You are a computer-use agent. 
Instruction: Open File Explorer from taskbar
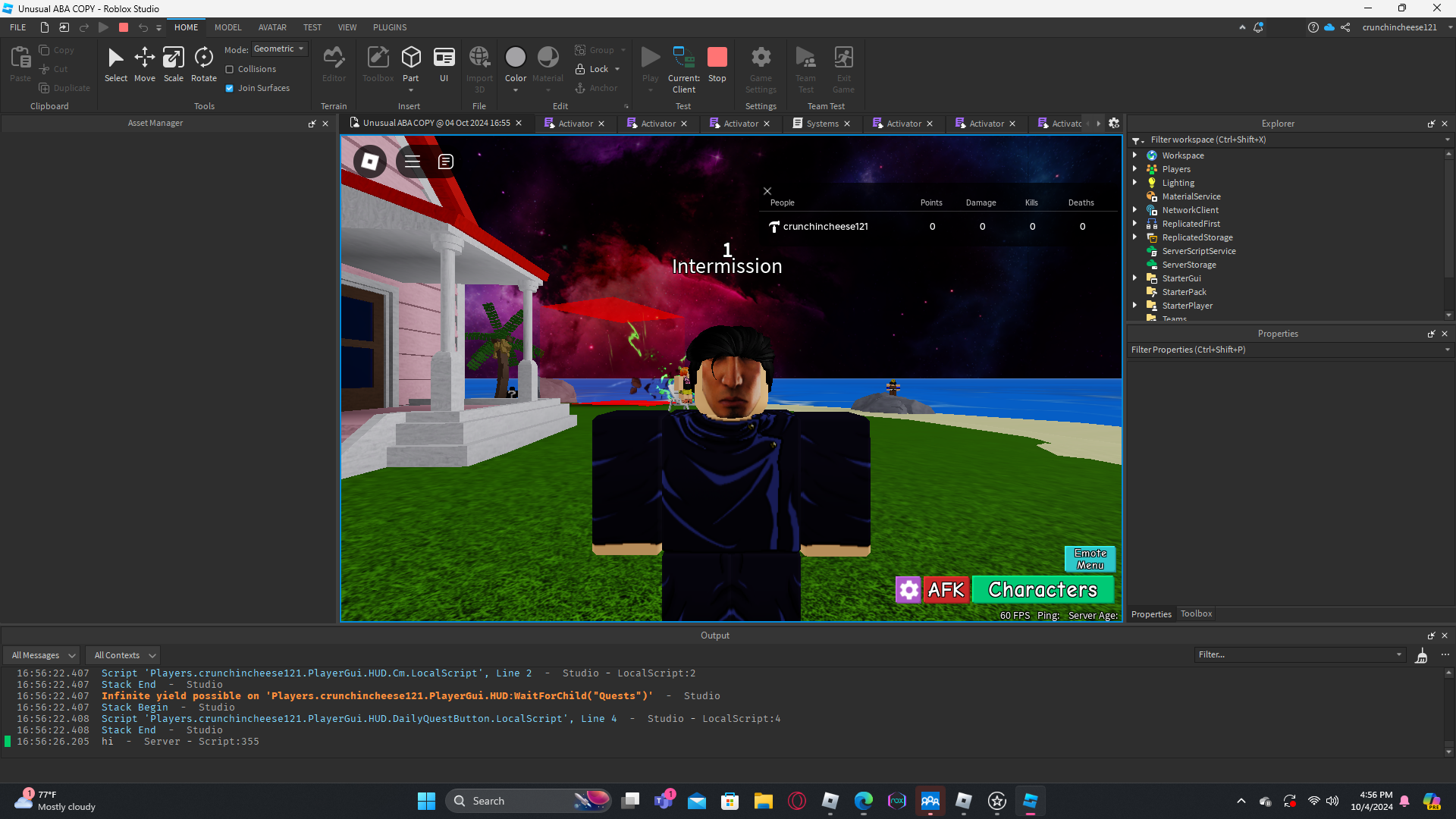(764, 801)
